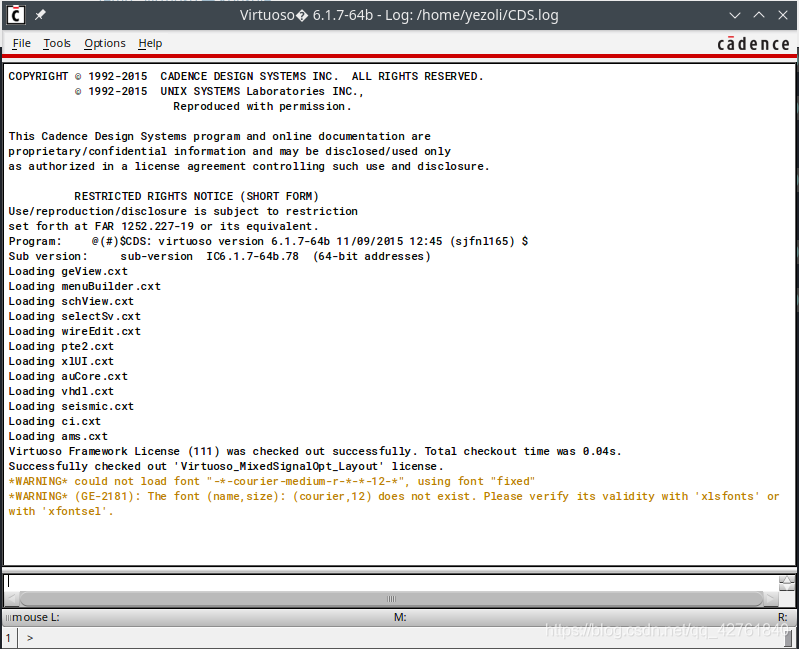The height and width of the screenshot is (649, 799).
Task: Click the 'set forth at FAR 1252.227-19' line
Action: pyautogui.click(x=164, y=226)
